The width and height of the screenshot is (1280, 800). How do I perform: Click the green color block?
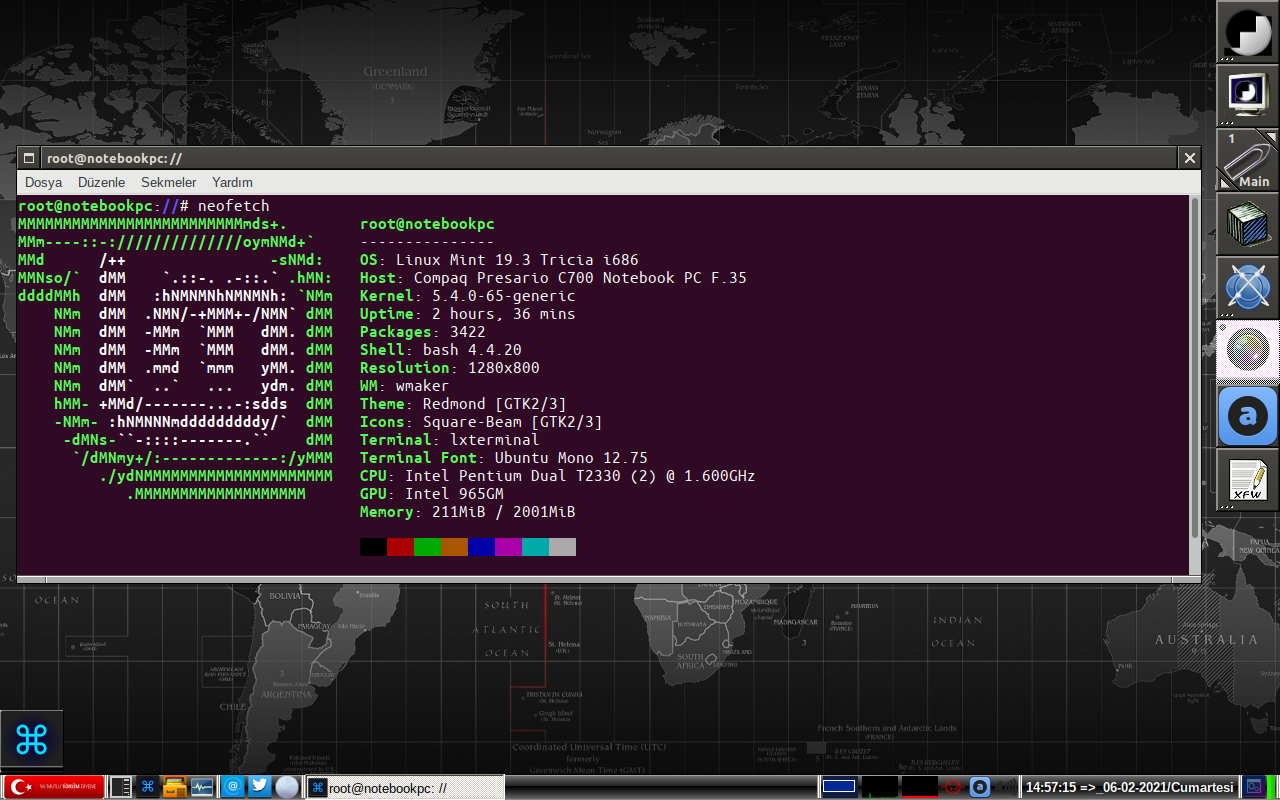pos(427,547)
